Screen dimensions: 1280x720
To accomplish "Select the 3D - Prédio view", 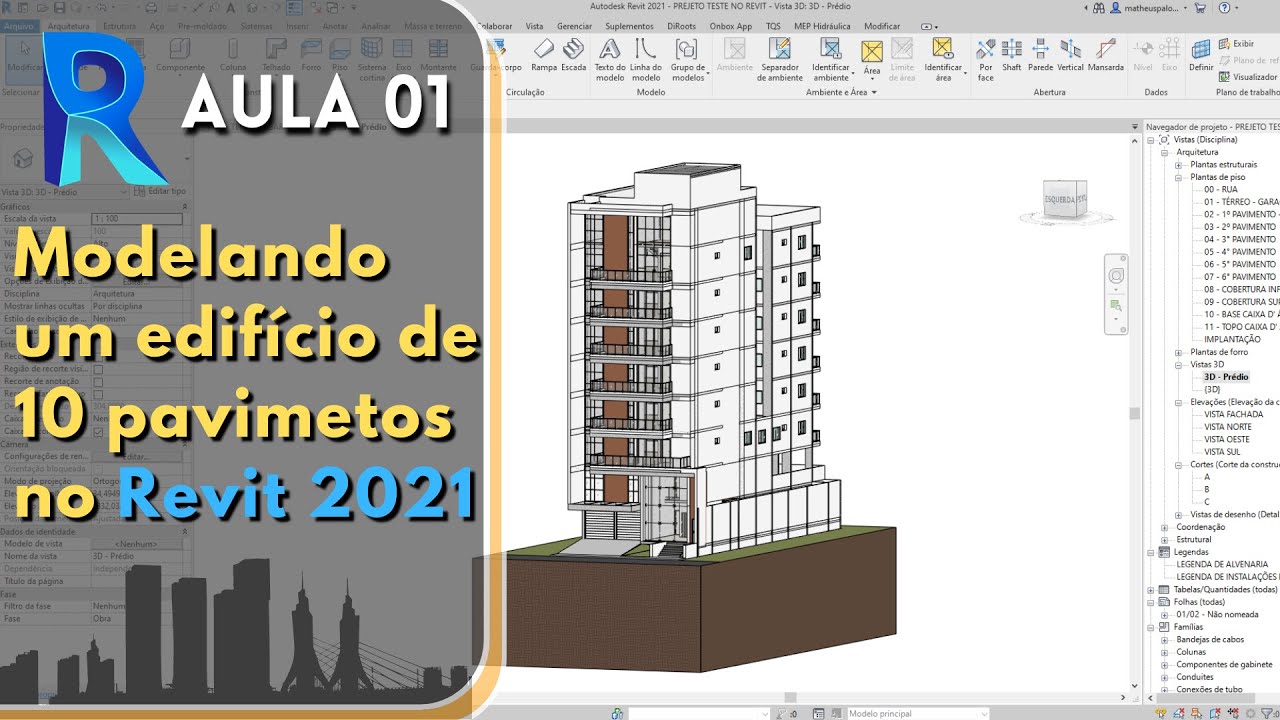I will [1226, 377].
